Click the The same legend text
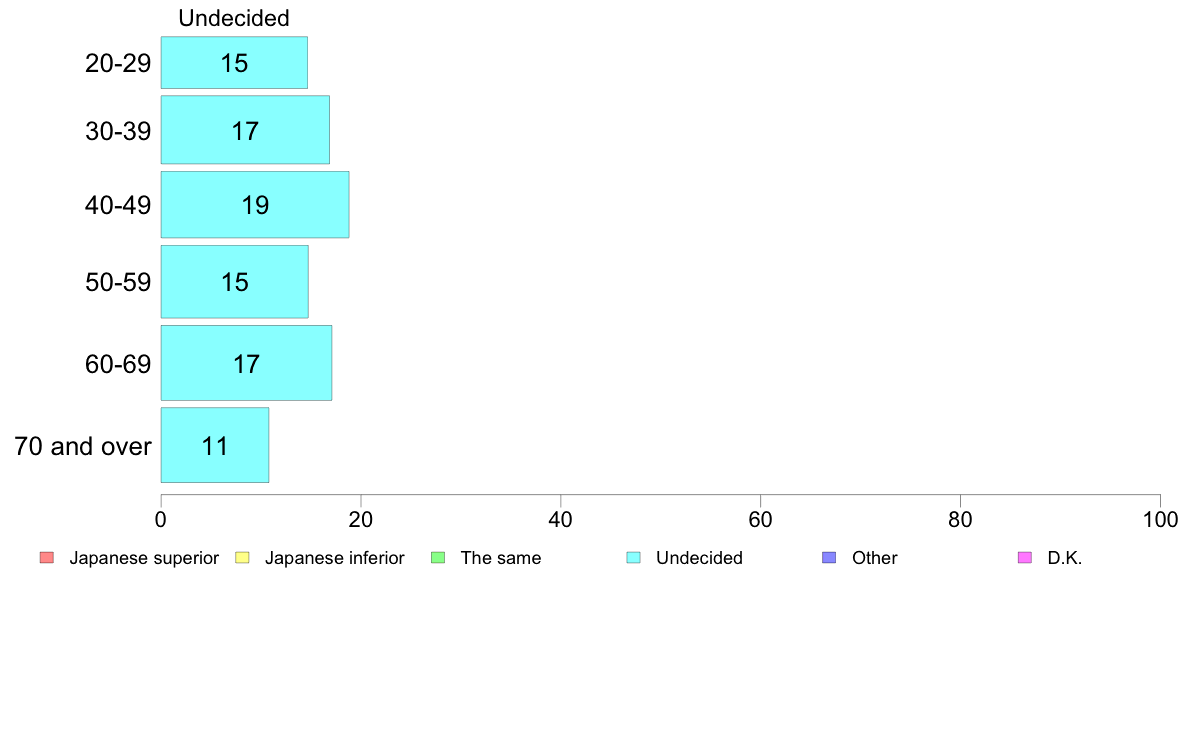 501,559
